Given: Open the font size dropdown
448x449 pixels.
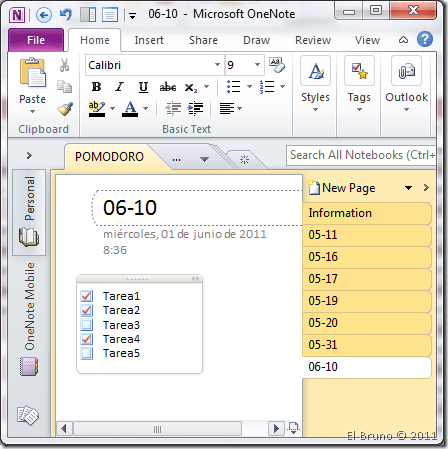Looking at the screenshot, I should point(257,65).
